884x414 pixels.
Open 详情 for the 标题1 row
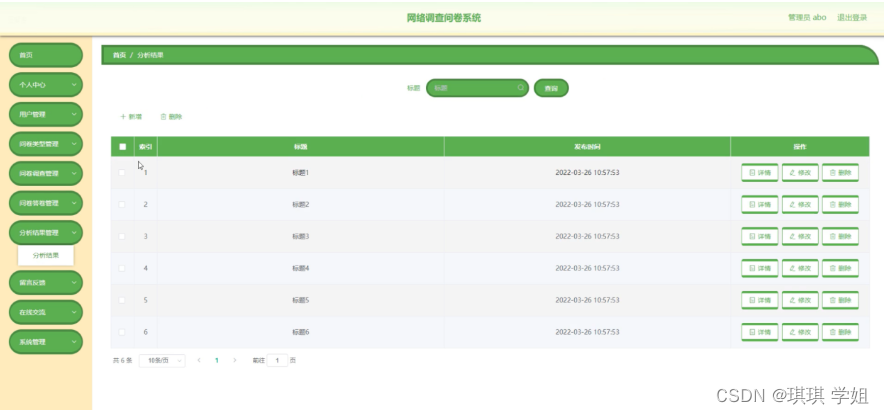759,173
